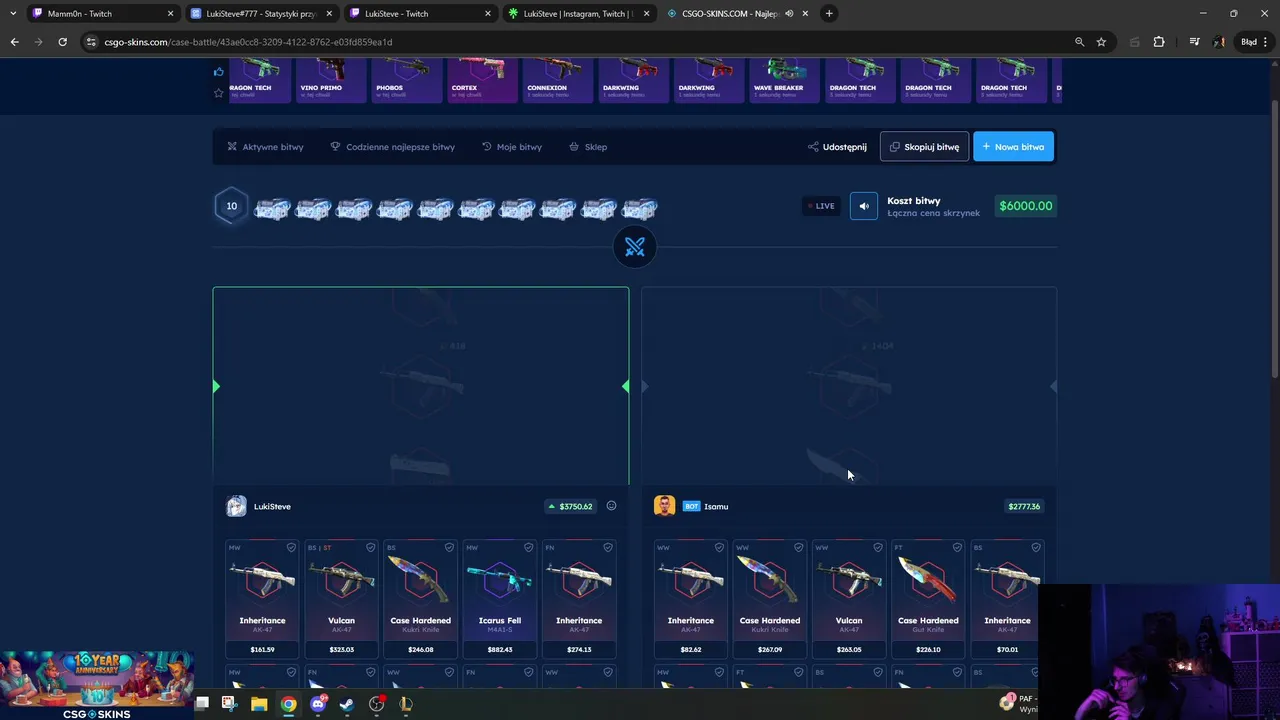Click the shield icon on Isamu's $82.62 Inheritance
This screenshot has height=720, width=1280.
719,548
